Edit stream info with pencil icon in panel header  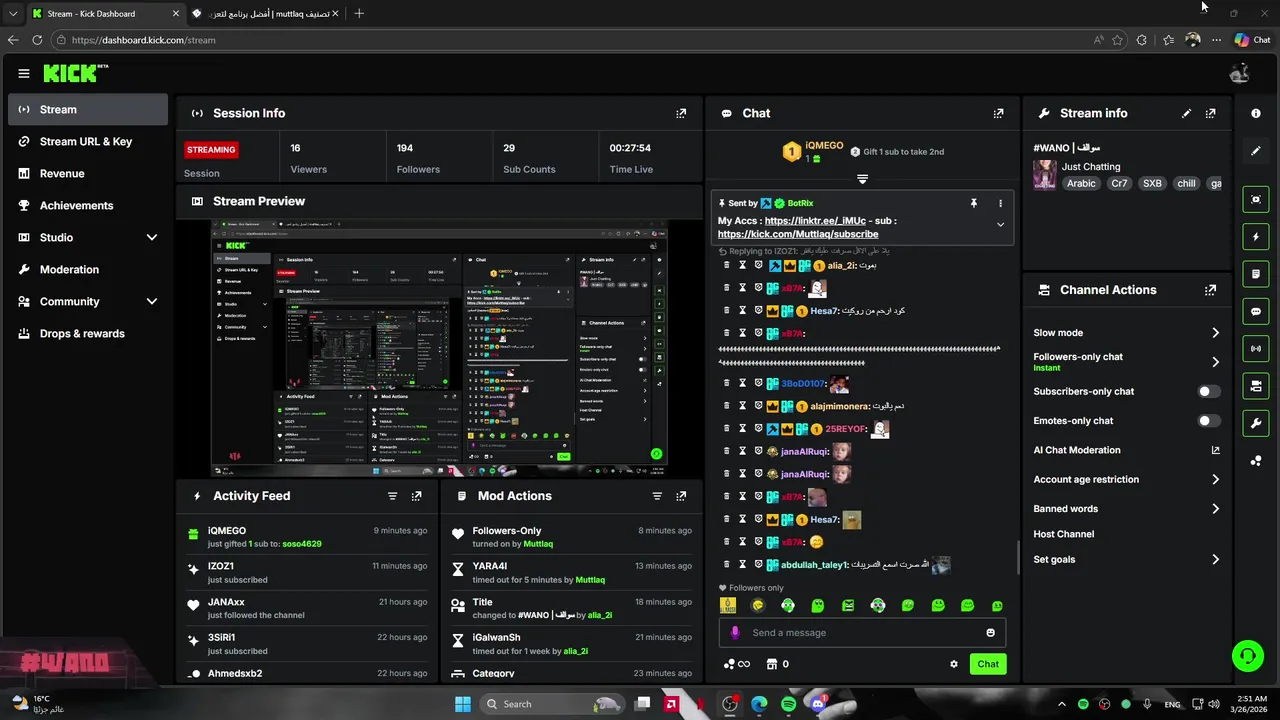click(1186, 113)
